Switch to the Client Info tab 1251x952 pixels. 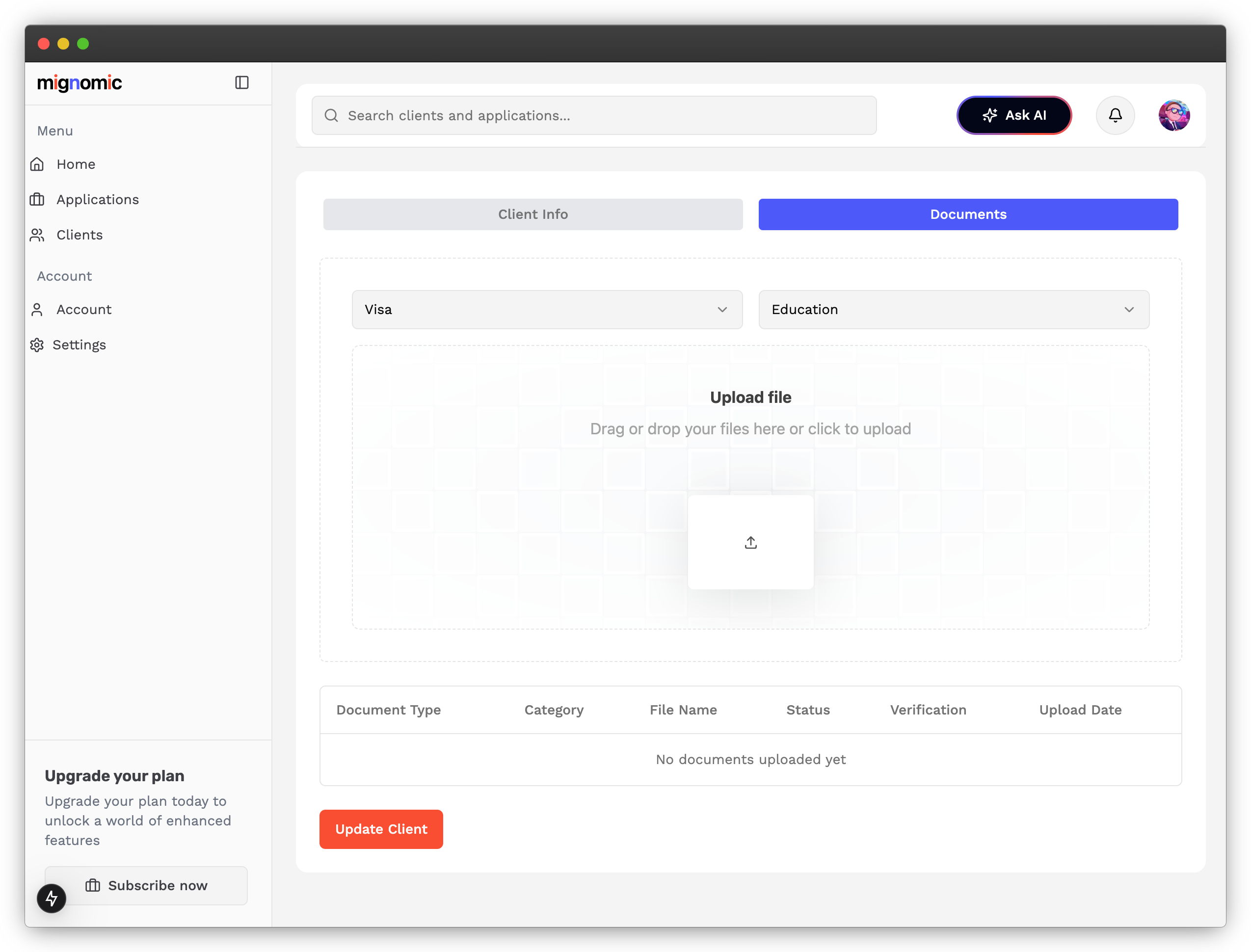[533, 214]
